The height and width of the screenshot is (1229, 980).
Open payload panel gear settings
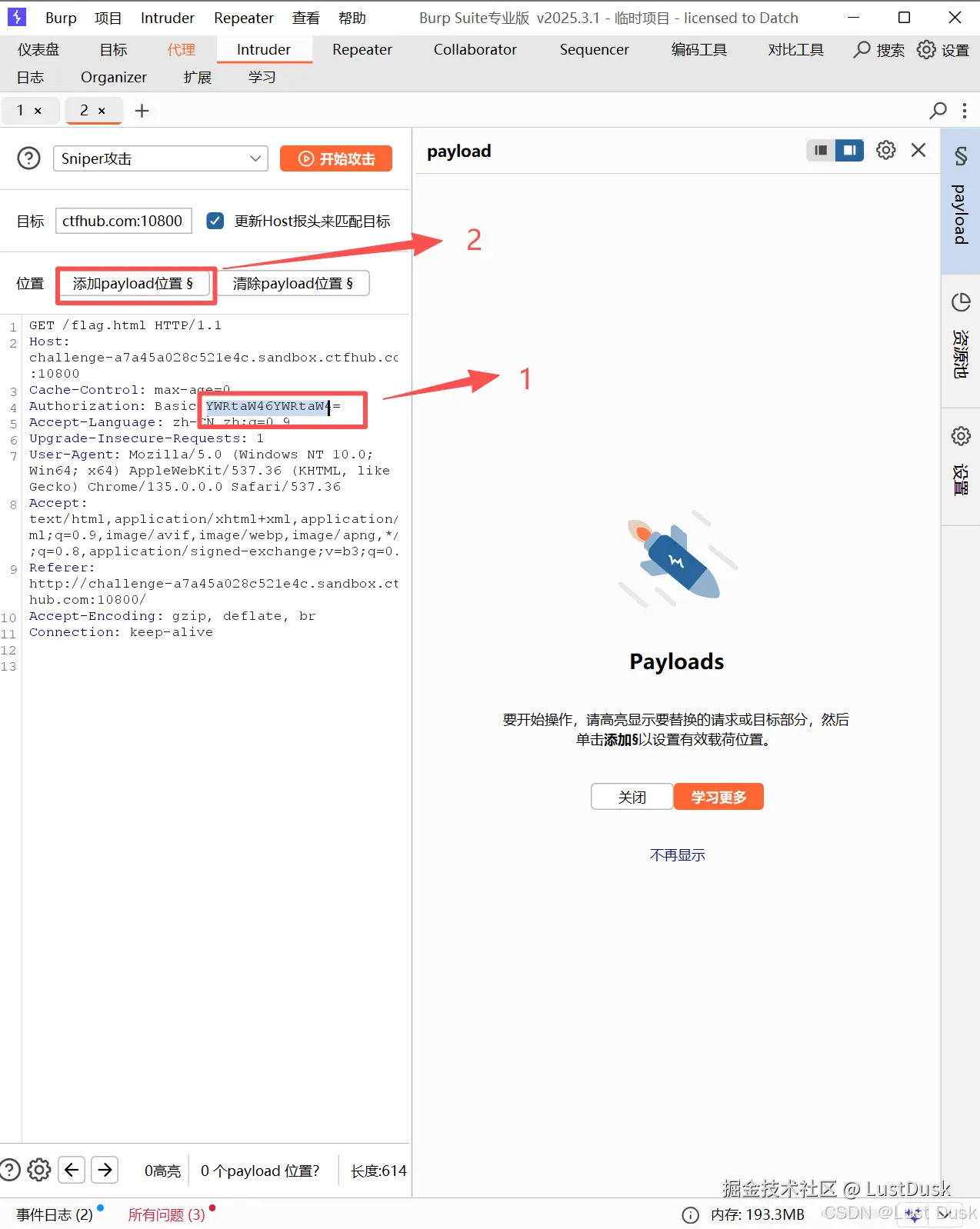(886, 150)
